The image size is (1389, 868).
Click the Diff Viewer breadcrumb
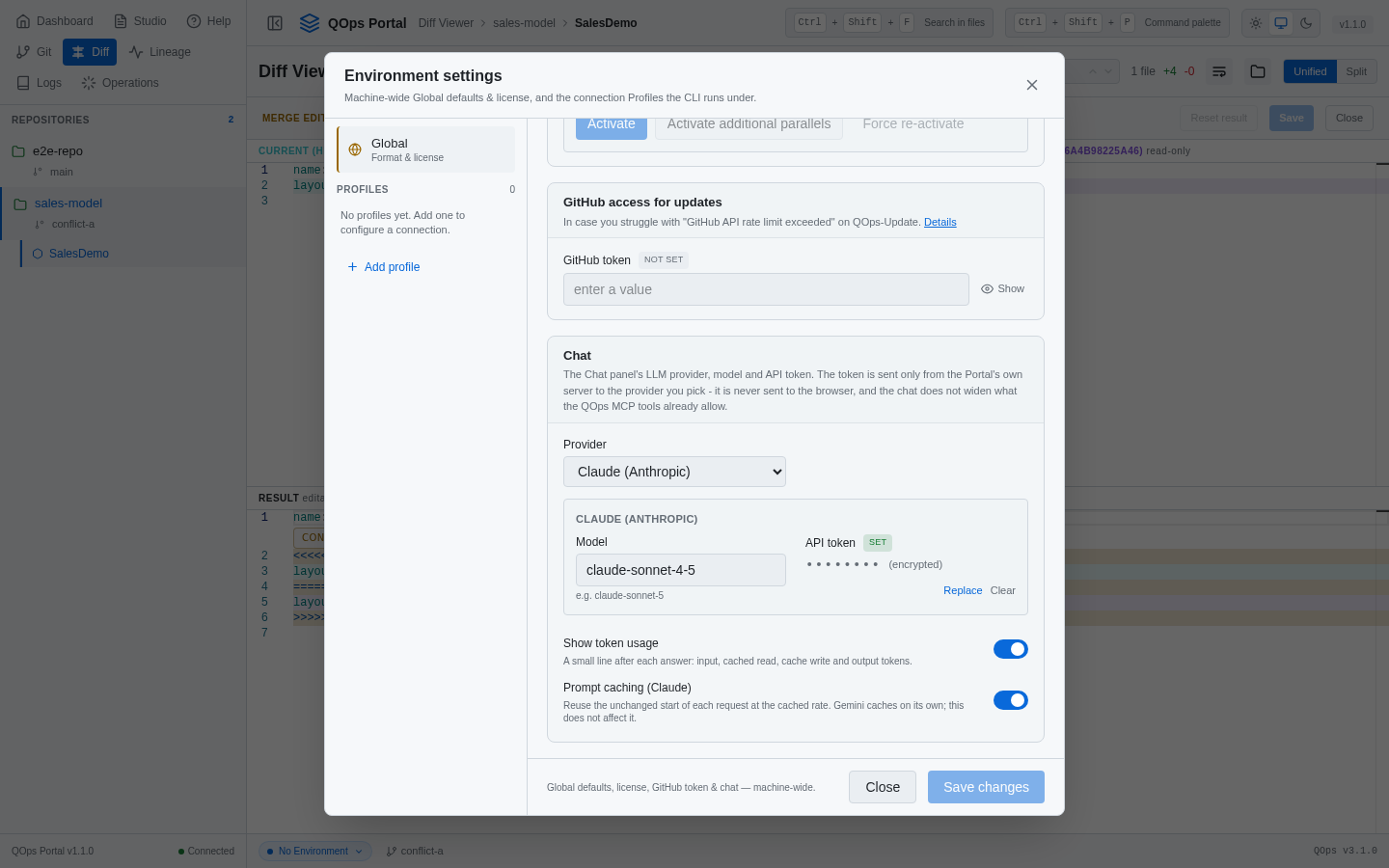446,23
